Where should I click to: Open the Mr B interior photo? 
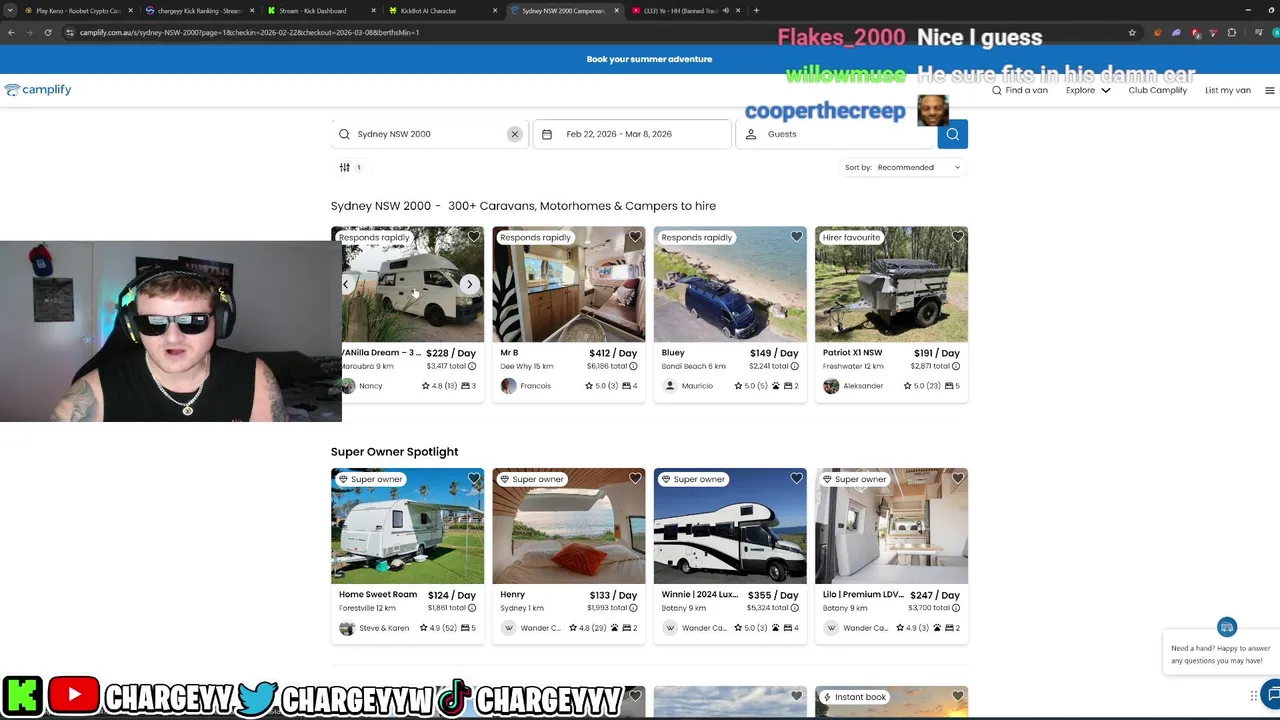tap(569, 284)
